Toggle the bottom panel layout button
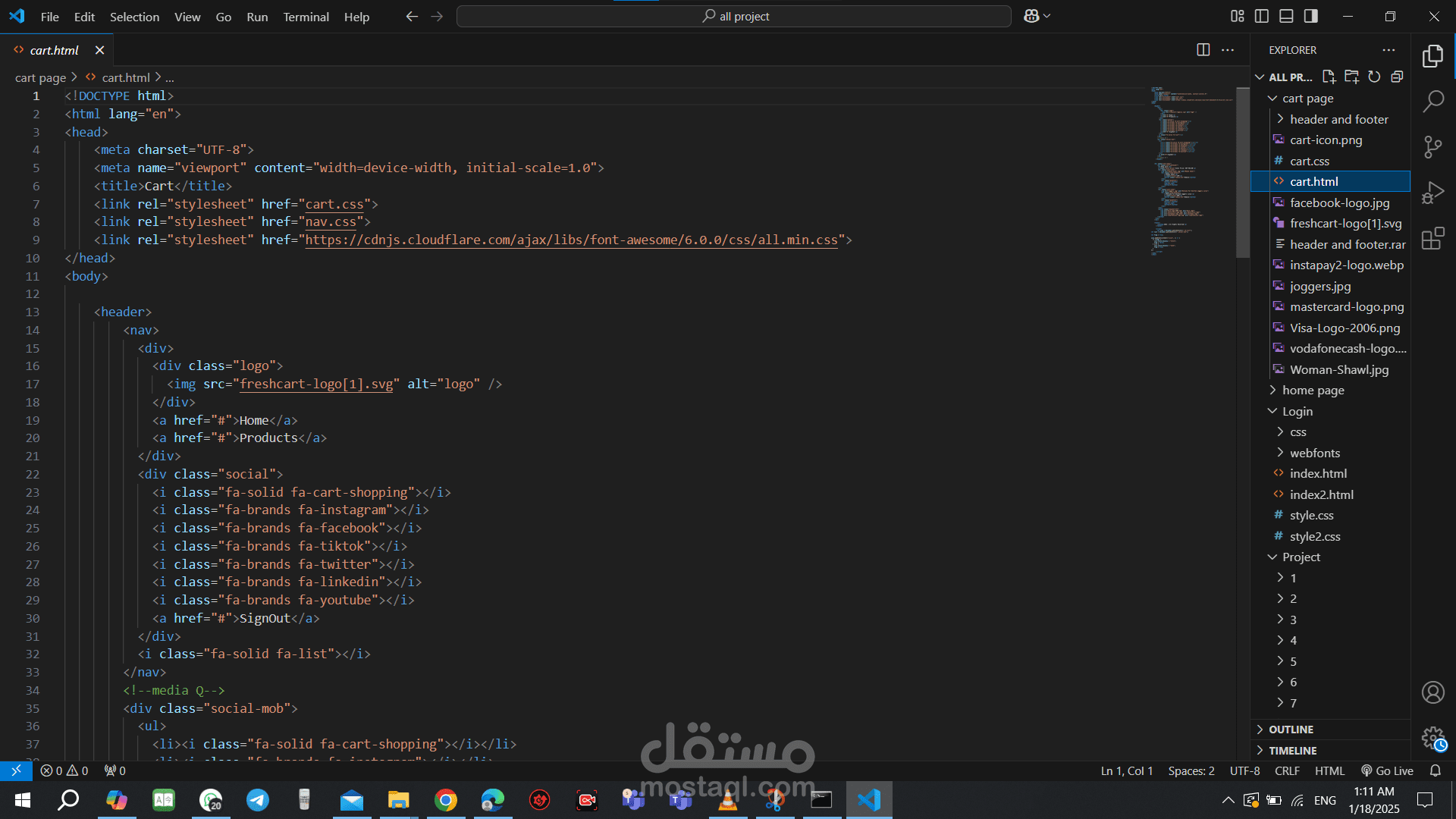This screenshot has height=819, width=1456. 1286,16
